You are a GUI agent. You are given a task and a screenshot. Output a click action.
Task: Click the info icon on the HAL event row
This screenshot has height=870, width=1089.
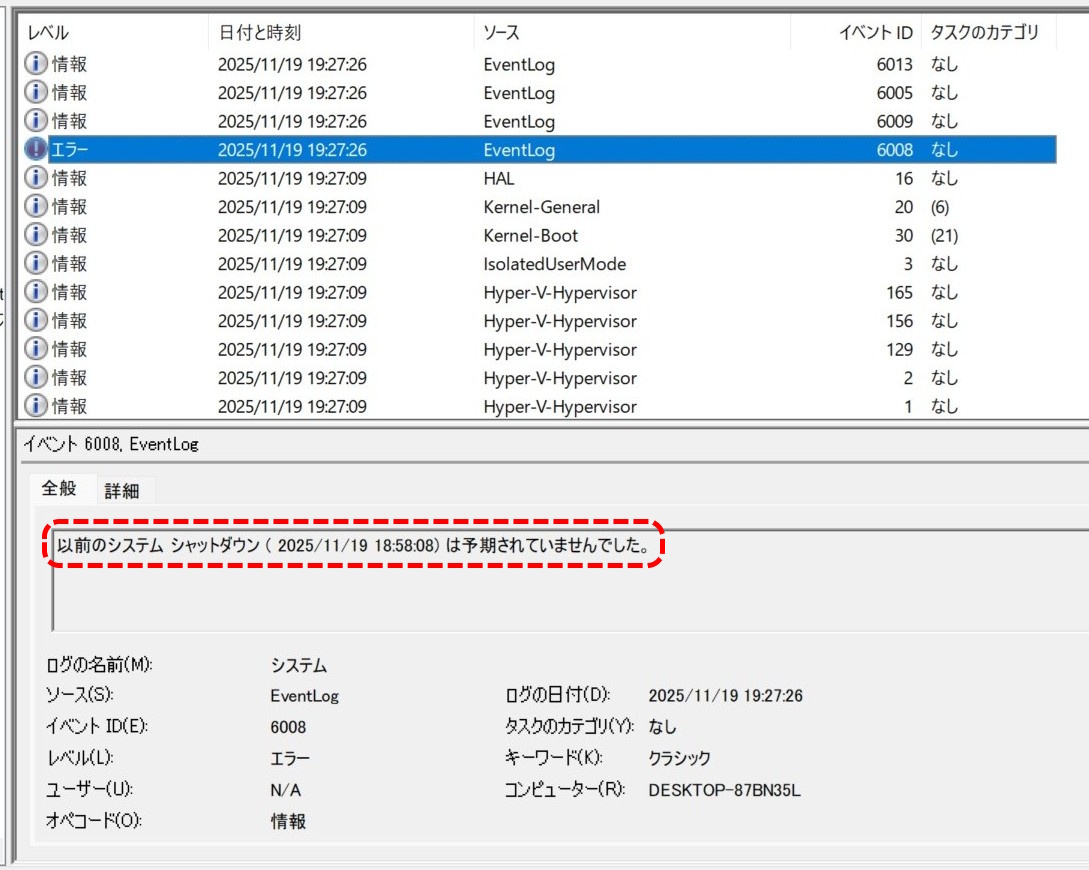coord(36,179)
